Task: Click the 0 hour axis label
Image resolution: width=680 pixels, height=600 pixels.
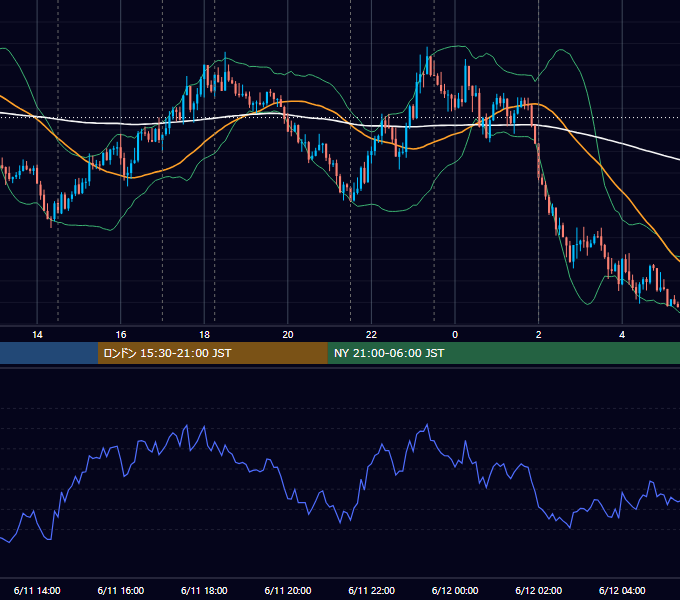Action: click(x=455, y=335)
